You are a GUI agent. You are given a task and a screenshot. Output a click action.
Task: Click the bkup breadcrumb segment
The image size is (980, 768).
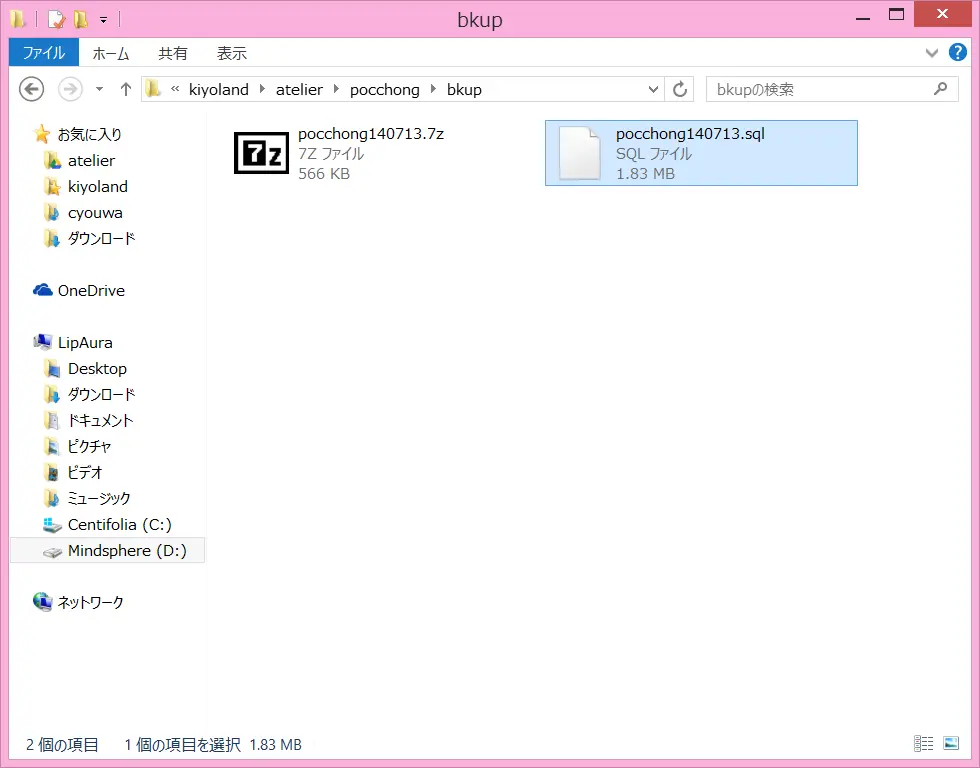(464, 89)
